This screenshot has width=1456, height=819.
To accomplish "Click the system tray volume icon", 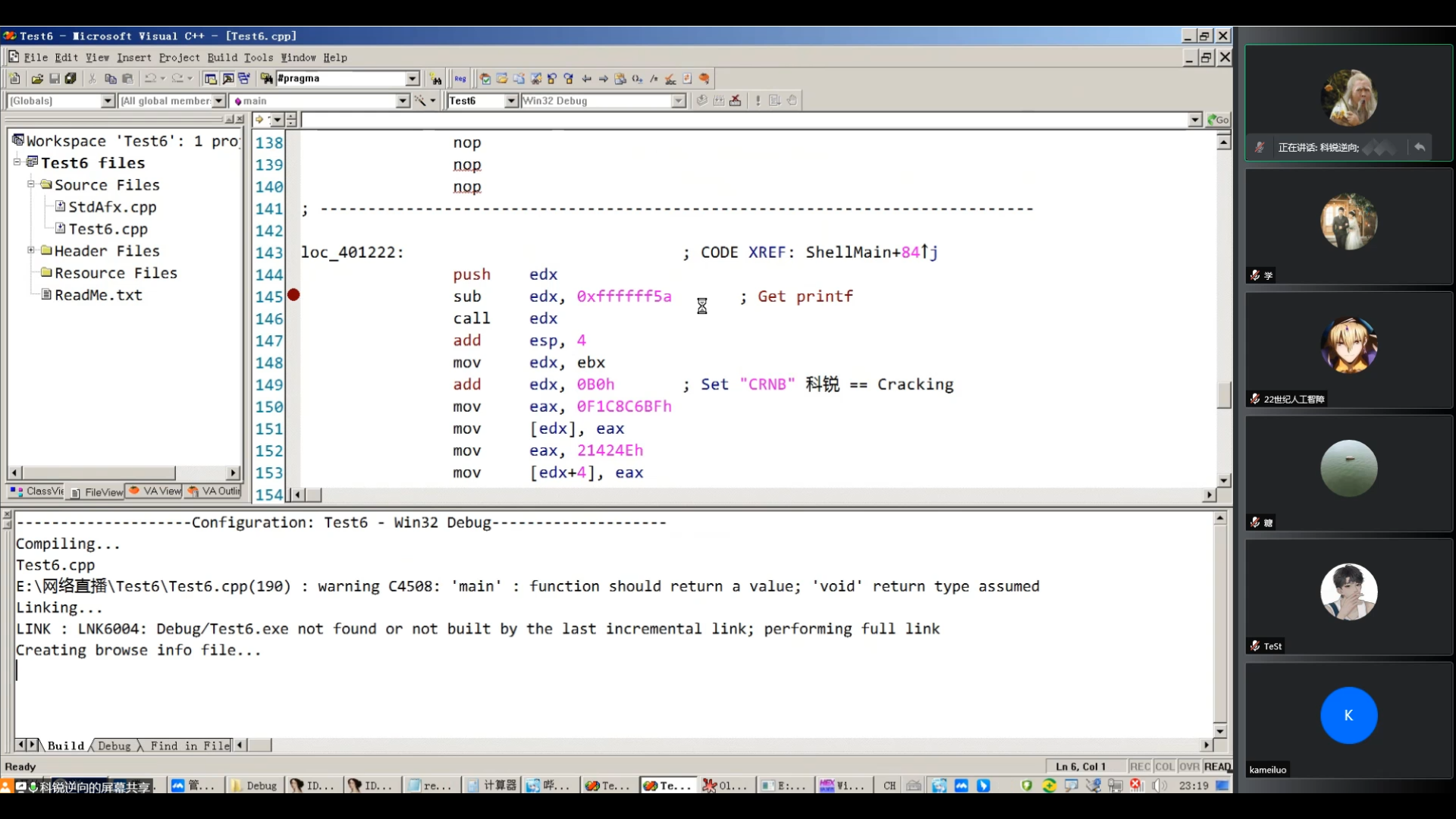I will (x=1159, y=786).
